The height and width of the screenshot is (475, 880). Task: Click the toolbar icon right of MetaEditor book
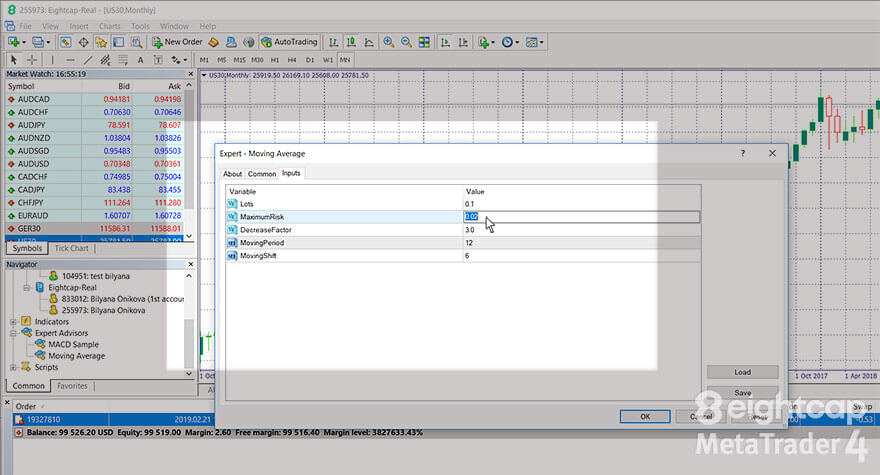pyautogui.click(x=231, y=42)
